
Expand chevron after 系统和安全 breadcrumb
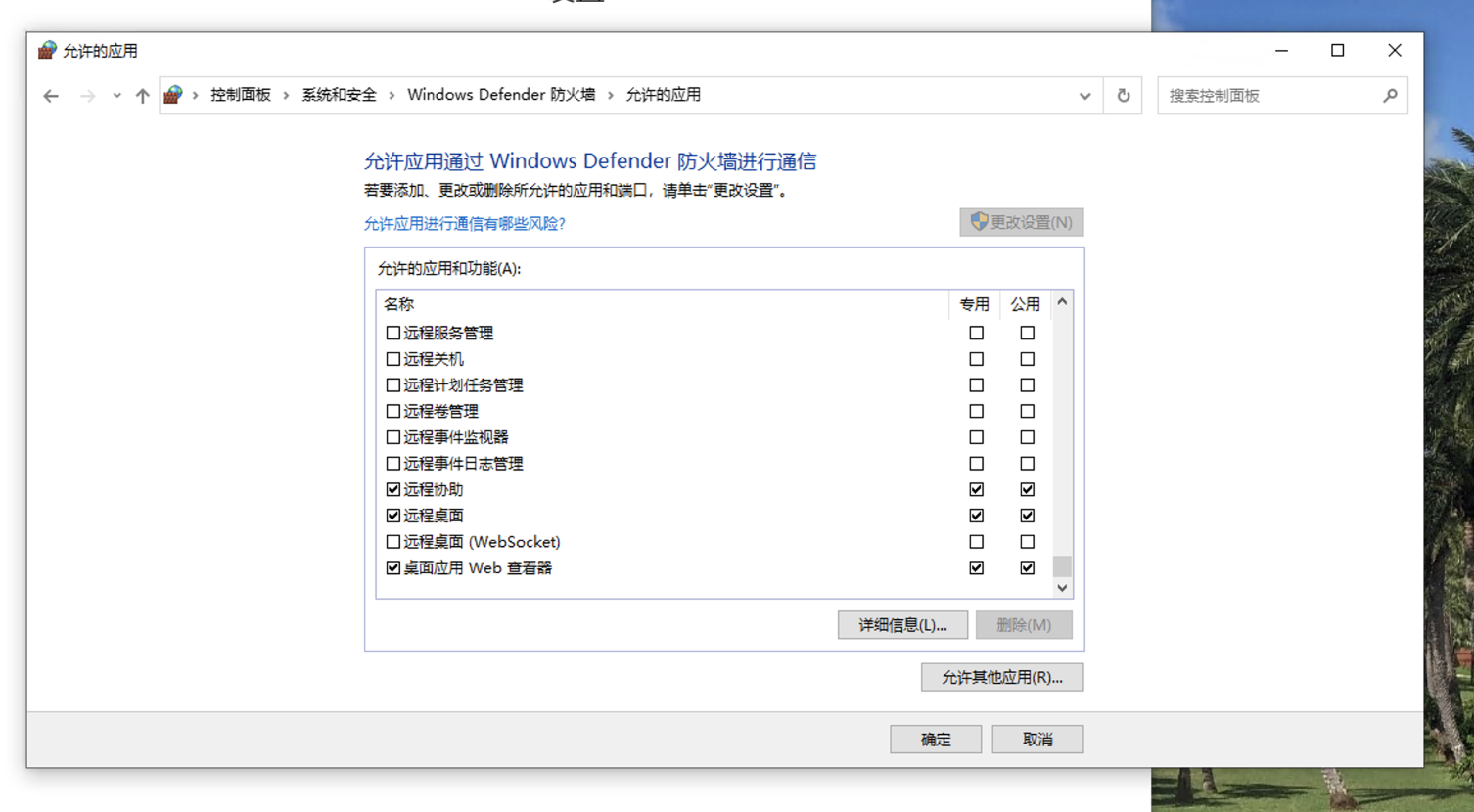pyautogui.click(x=392, y=95)
